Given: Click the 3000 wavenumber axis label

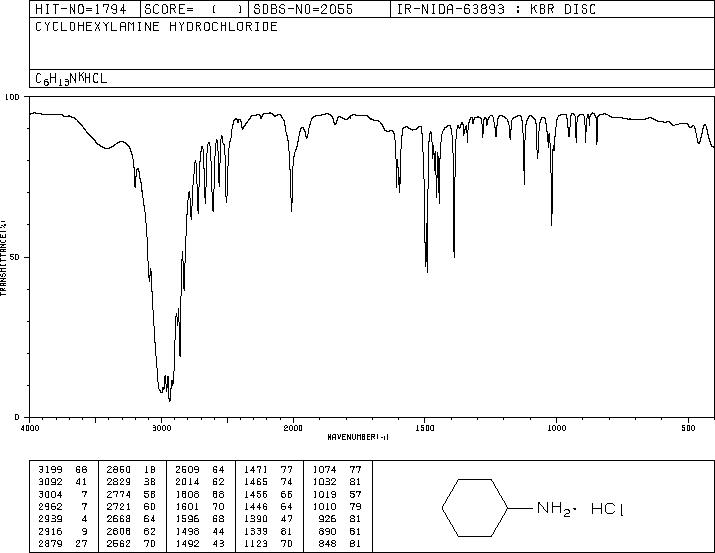Looking at the screenshot, I should pos(161,428).
